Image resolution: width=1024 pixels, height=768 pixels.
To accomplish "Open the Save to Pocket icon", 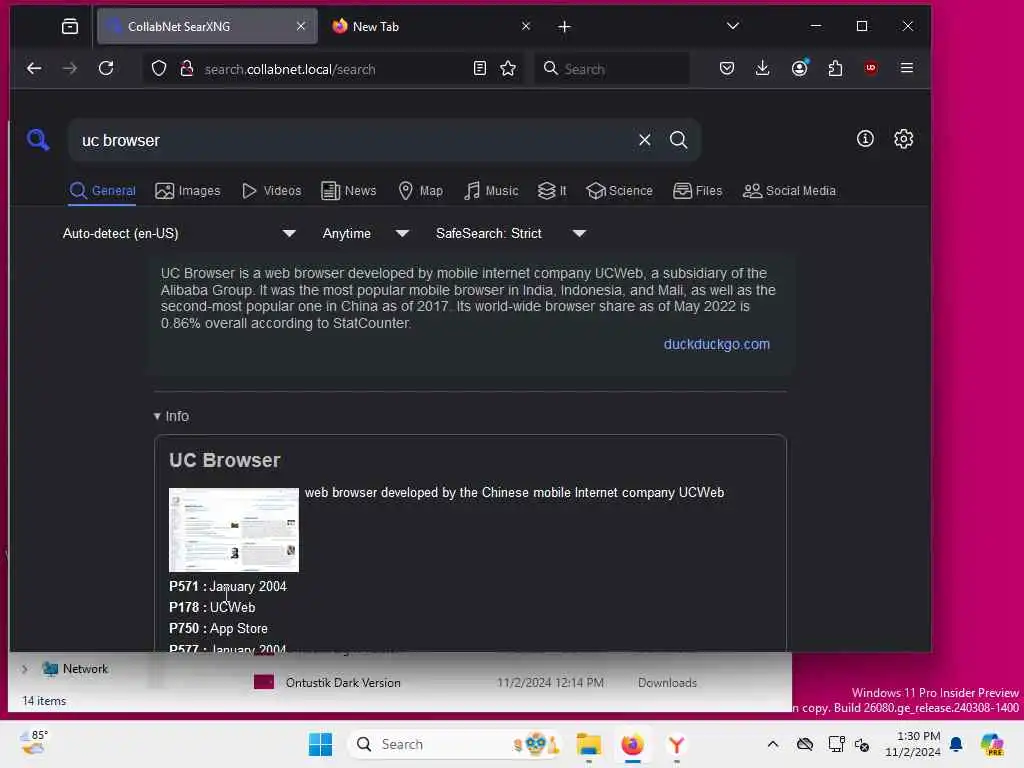I will point(727,68).
